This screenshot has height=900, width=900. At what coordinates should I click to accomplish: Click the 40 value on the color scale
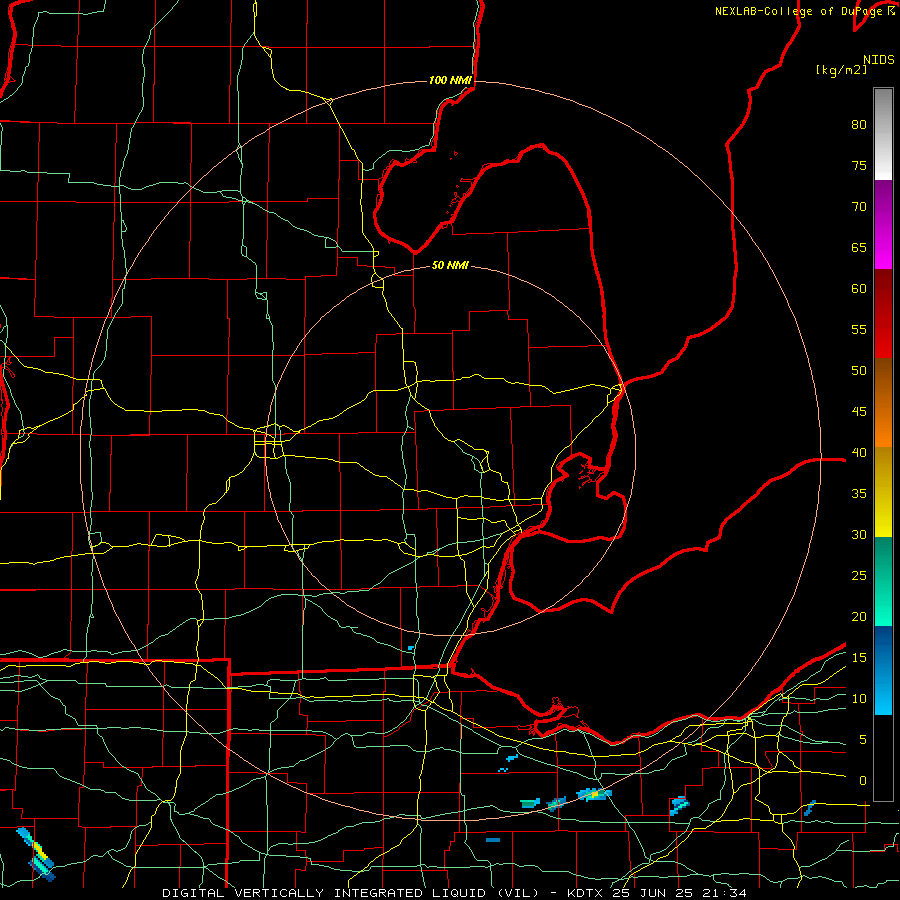(x=859, y=452)
